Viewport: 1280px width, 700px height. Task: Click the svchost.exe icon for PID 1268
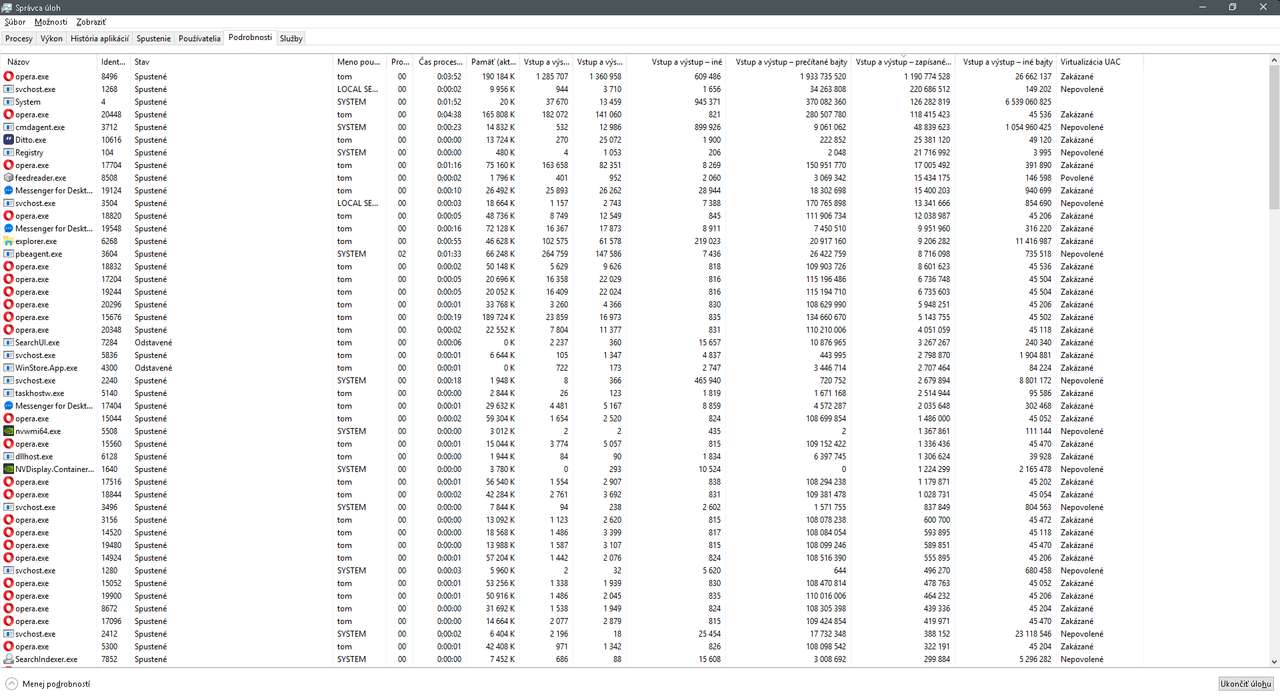pos(9,89)
